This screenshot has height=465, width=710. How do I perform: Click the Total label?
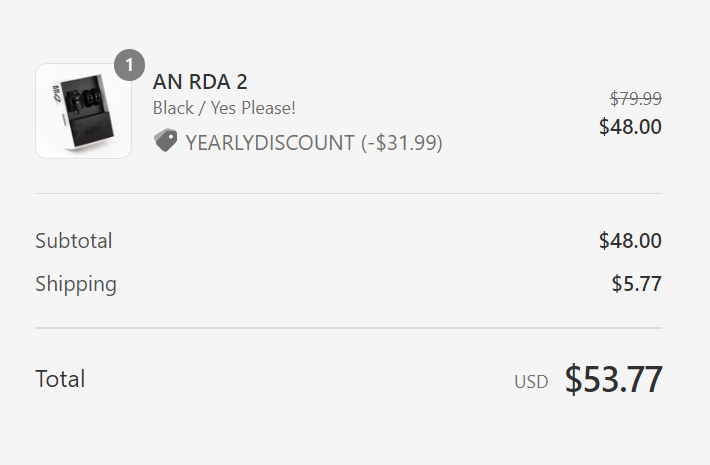(60, 379)
